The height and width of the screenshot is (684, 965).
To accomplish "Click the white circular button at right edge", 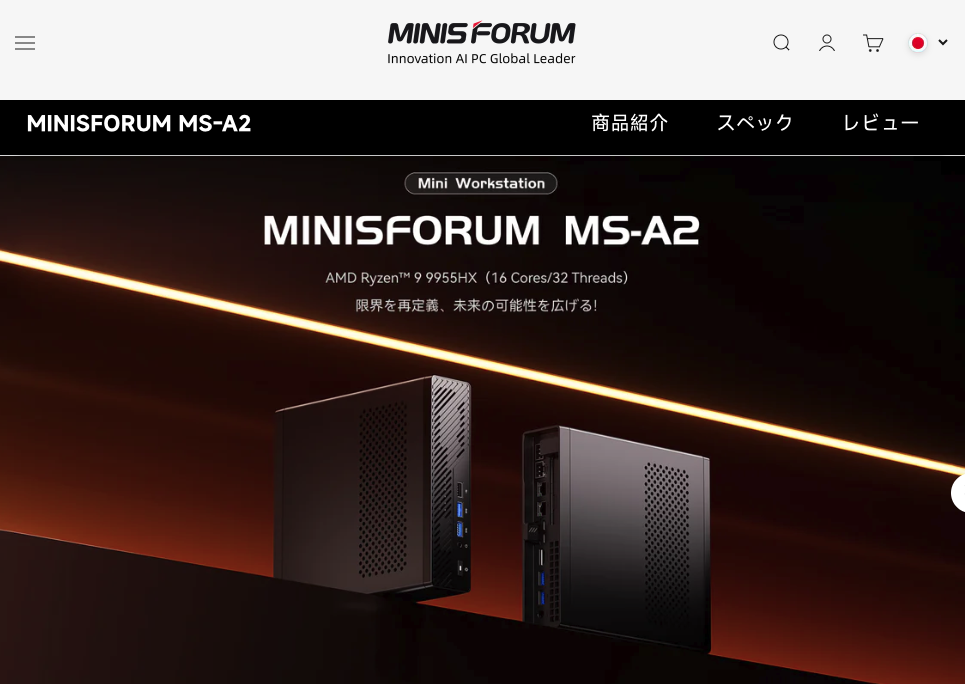I will pyautogui.click(x=958, y=493).
